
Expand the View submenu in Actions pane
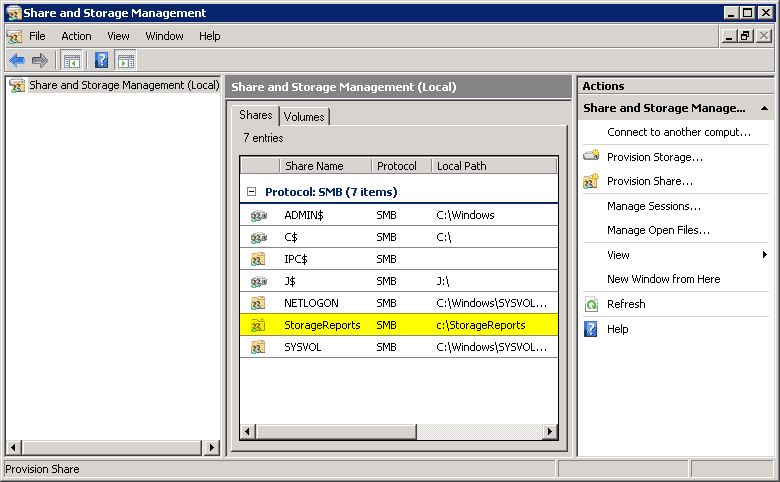pos(765,255)
